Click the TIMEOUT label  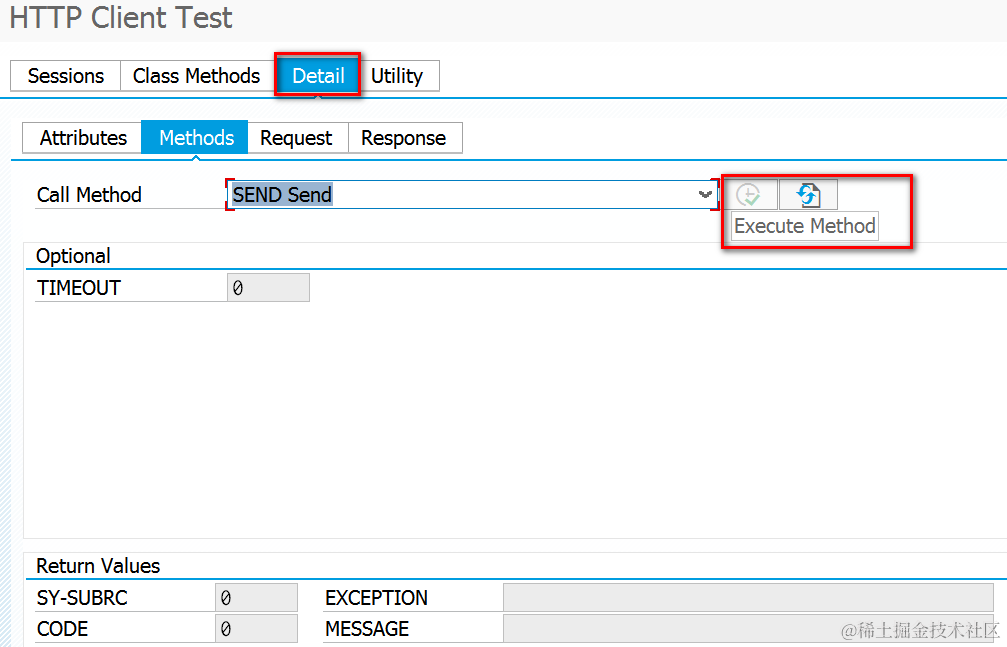coord(78,288)
